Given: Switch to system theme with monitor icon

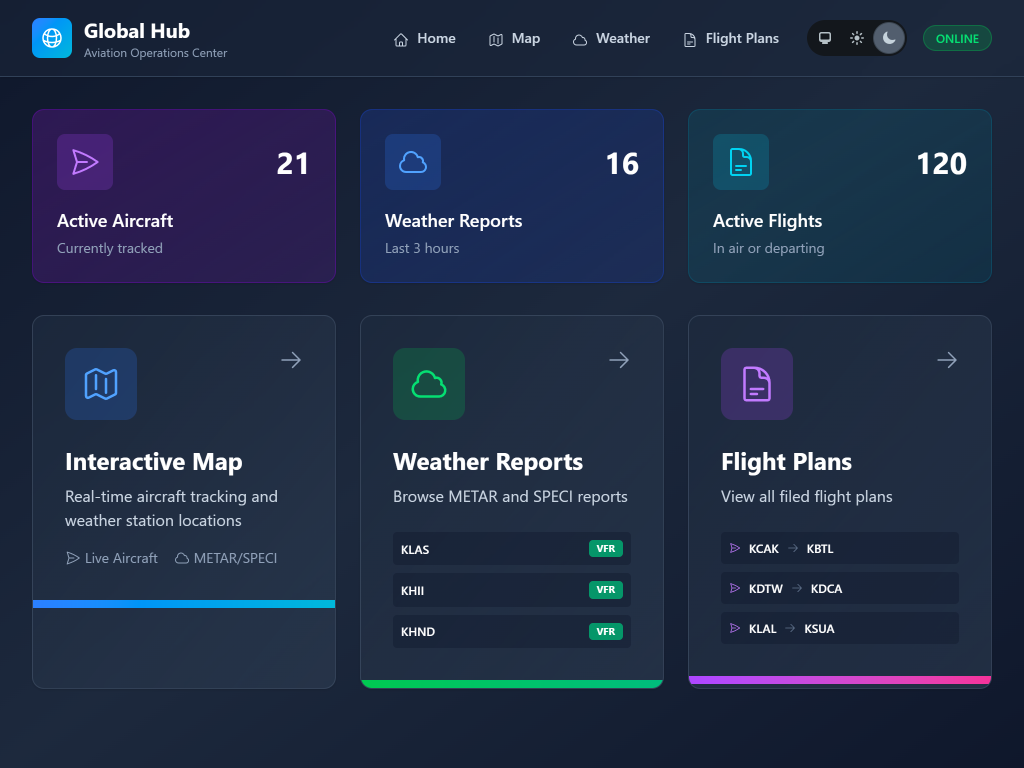Looking at the screenshot, I should click(x=825, y=38).
